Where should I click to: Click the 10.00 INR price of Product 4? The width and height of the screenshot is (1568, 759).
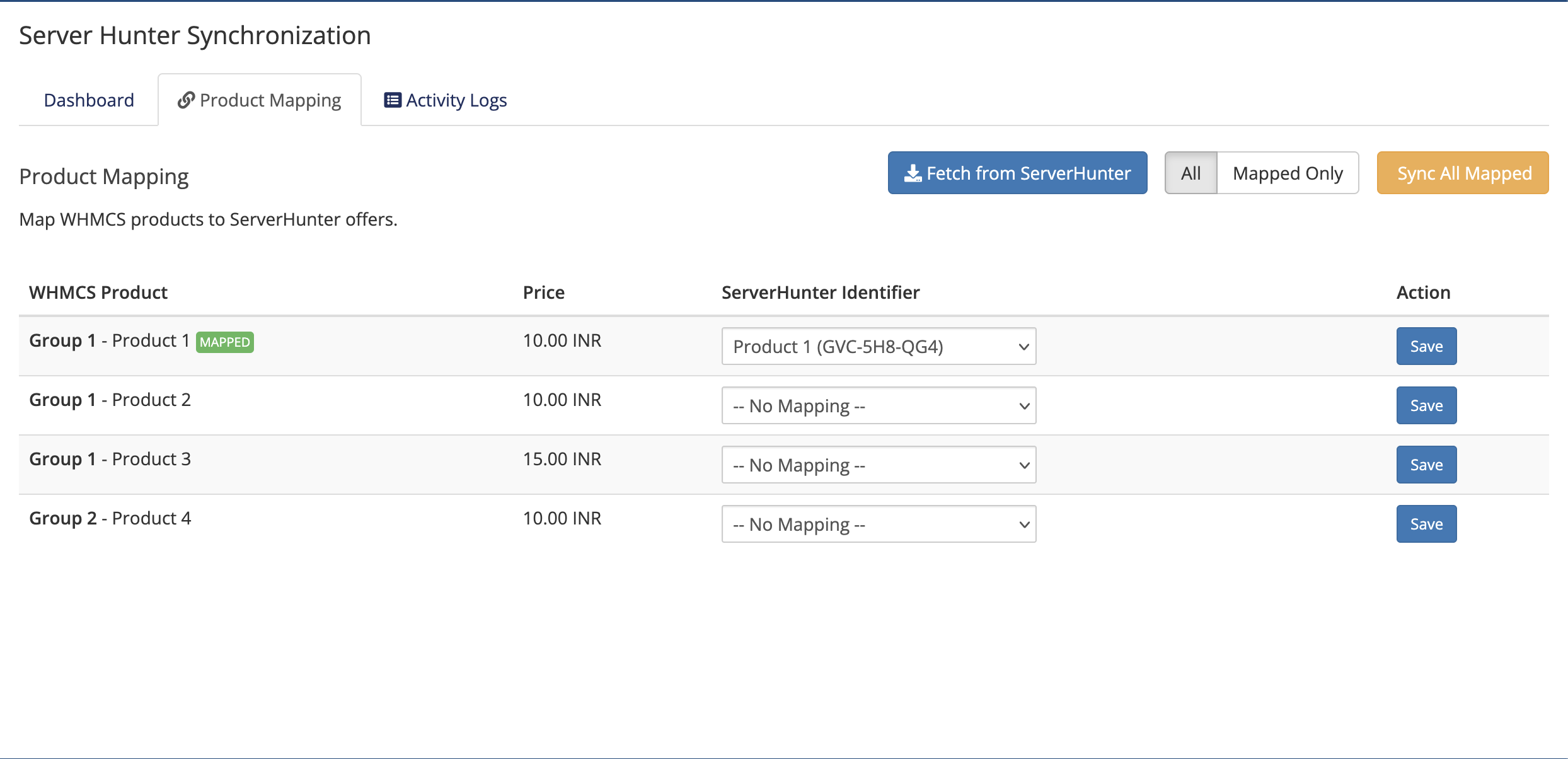(562, 518)
